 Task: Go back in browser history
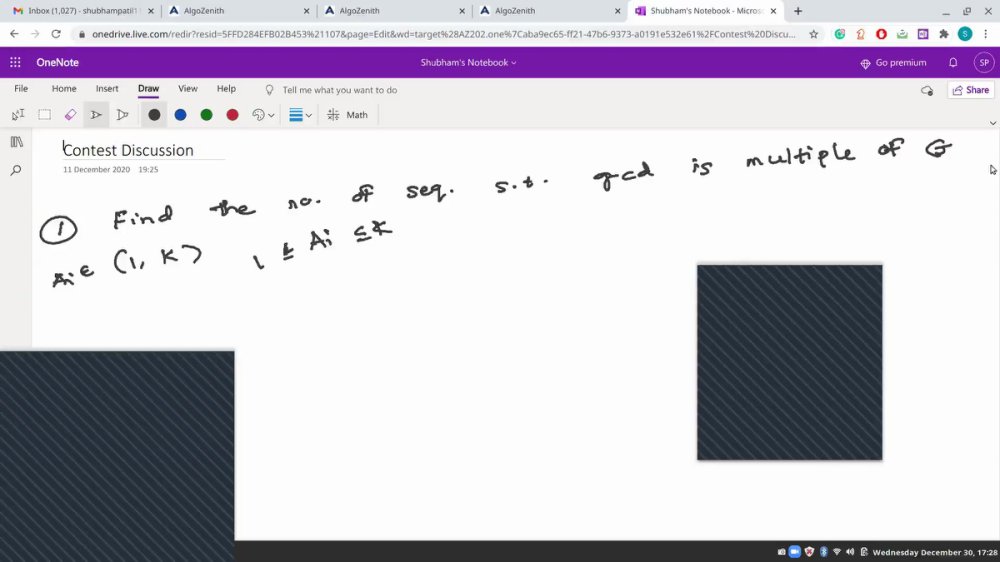[x=14, y=34]
